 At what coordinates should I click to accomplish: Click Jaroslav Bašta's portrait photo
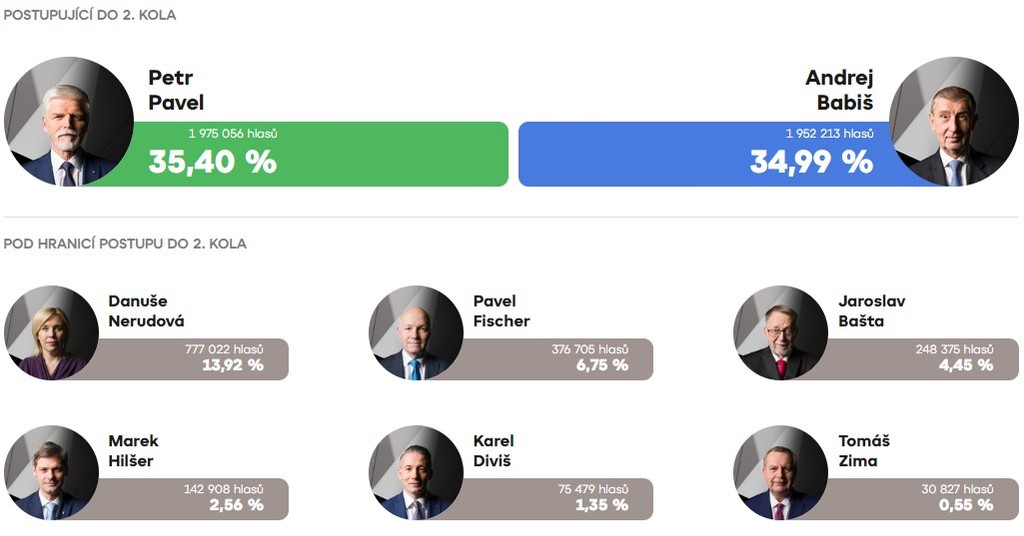click(781, 333)
